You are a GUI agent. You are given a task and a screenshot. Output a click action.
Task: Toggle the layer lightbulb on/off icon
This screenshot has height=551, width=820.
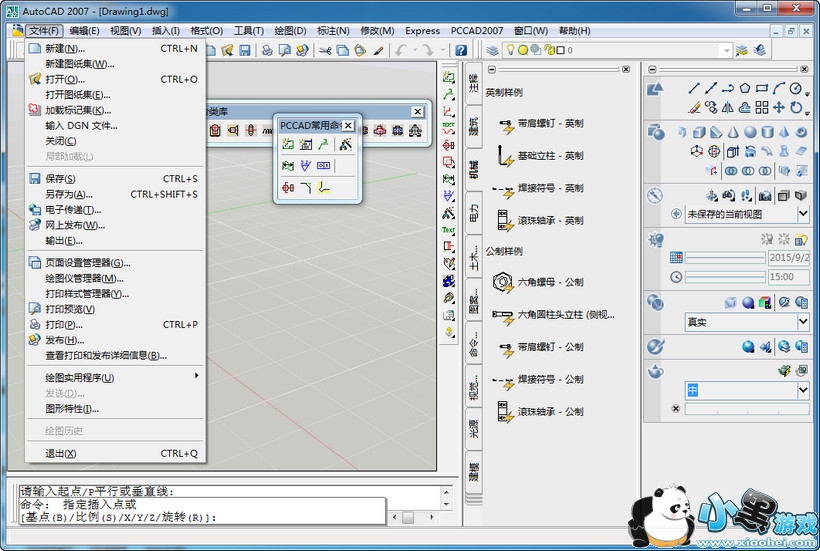pyautogui.click(x=509, y=50)
